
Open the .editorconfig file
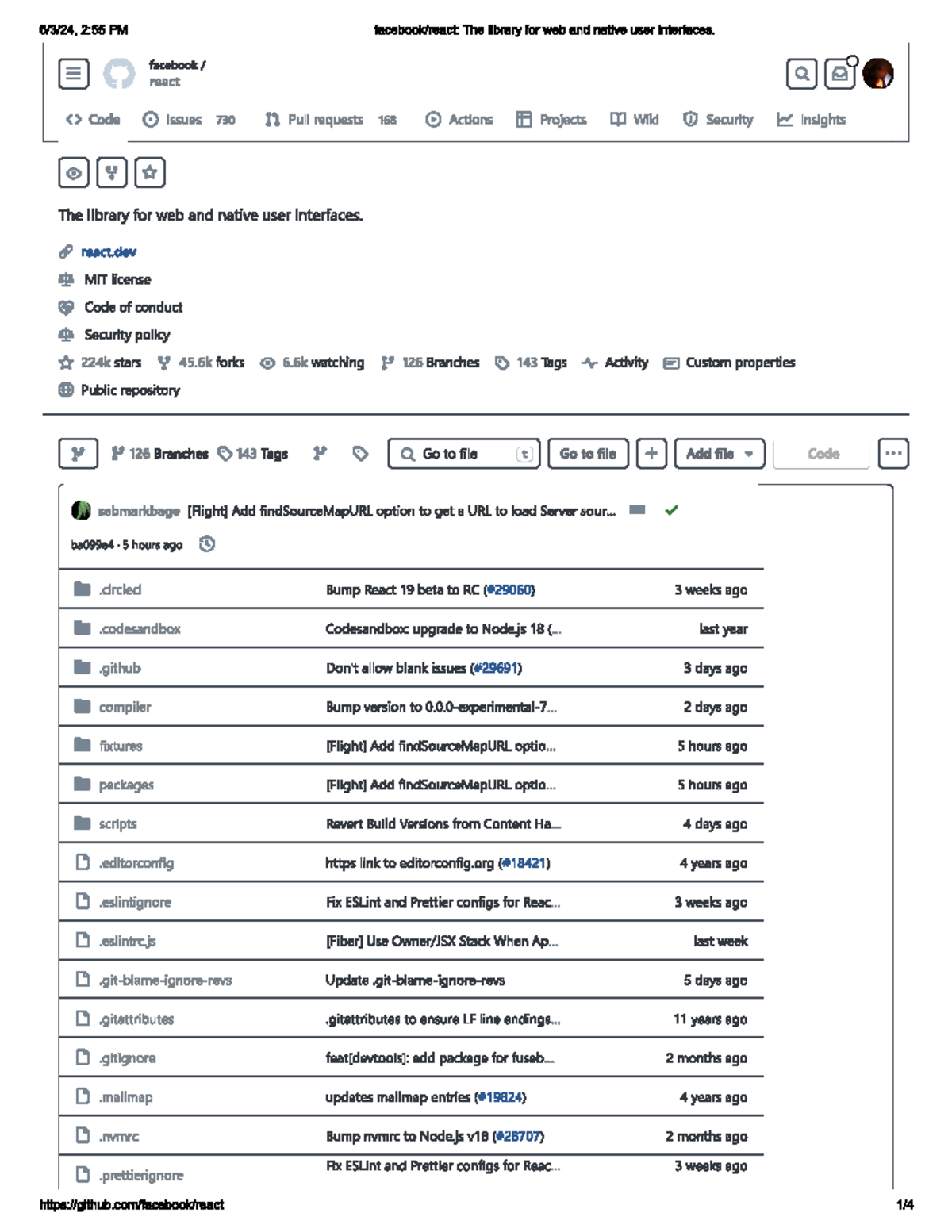coord(136,863)
